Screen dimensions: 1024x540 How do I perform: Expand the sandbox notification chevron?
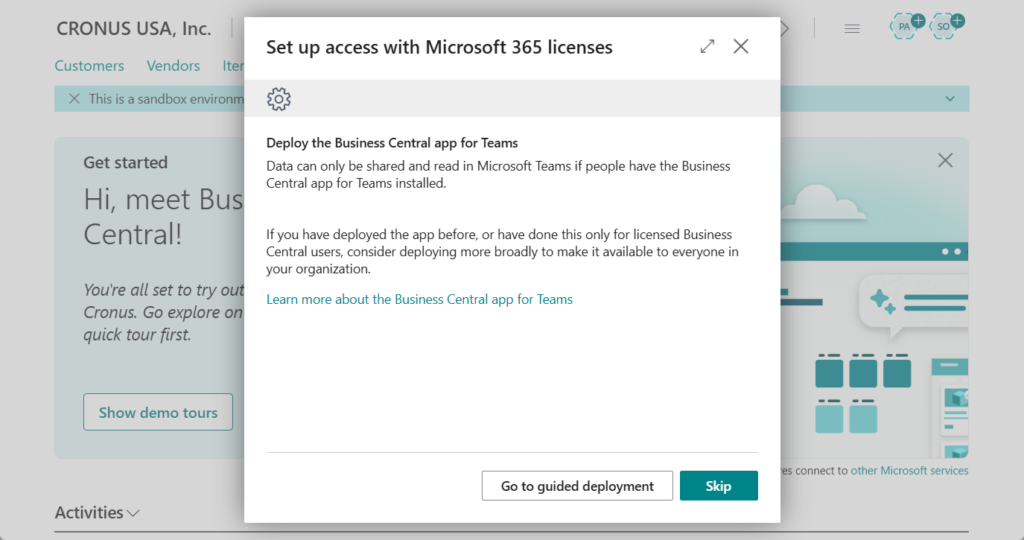(949, 99)
